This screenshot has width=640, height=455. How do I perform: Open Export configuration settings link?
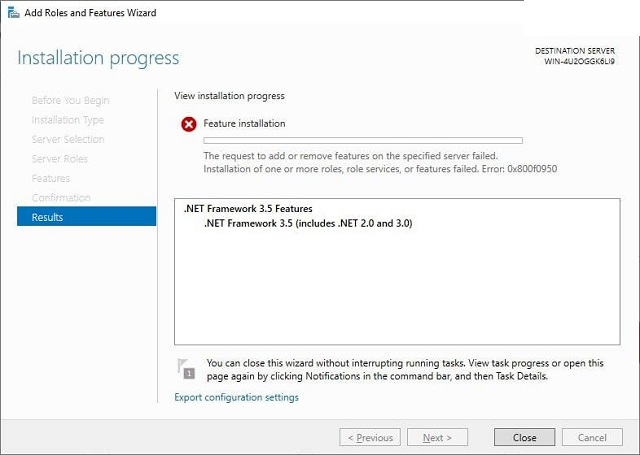point(236,397)
